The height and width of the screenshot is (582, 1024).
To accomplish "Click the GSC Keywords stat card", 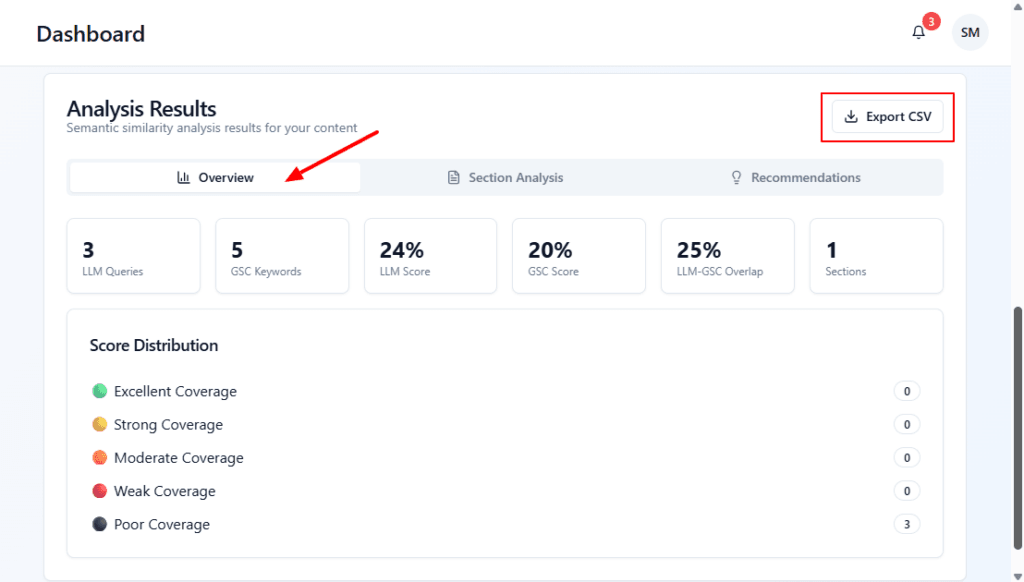I will pyautogui.click(x=282, y=256).
